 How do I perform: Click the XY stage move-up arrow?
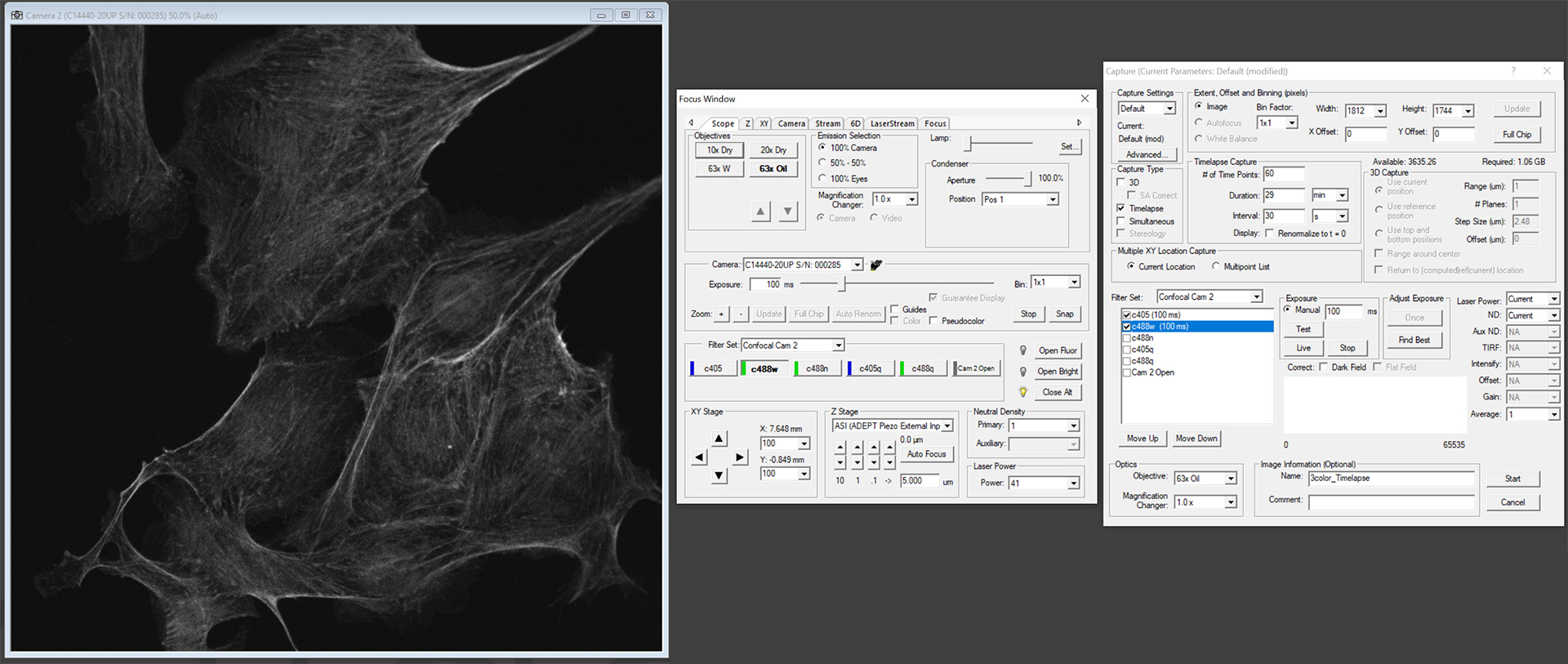point(719,439)
